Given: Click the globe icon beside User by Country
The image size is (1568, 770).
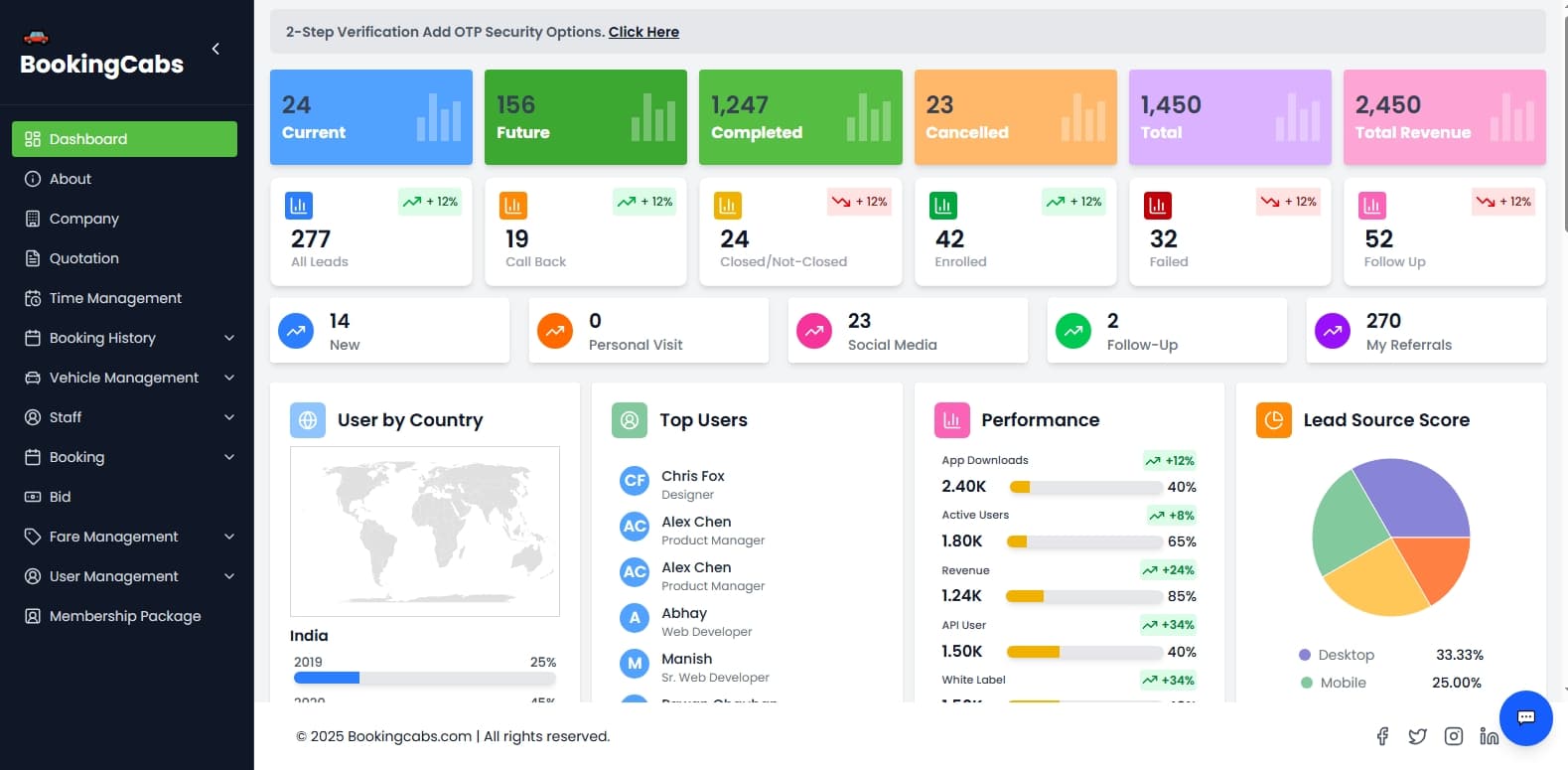Looking at the screenshot, I should [308, 420].
